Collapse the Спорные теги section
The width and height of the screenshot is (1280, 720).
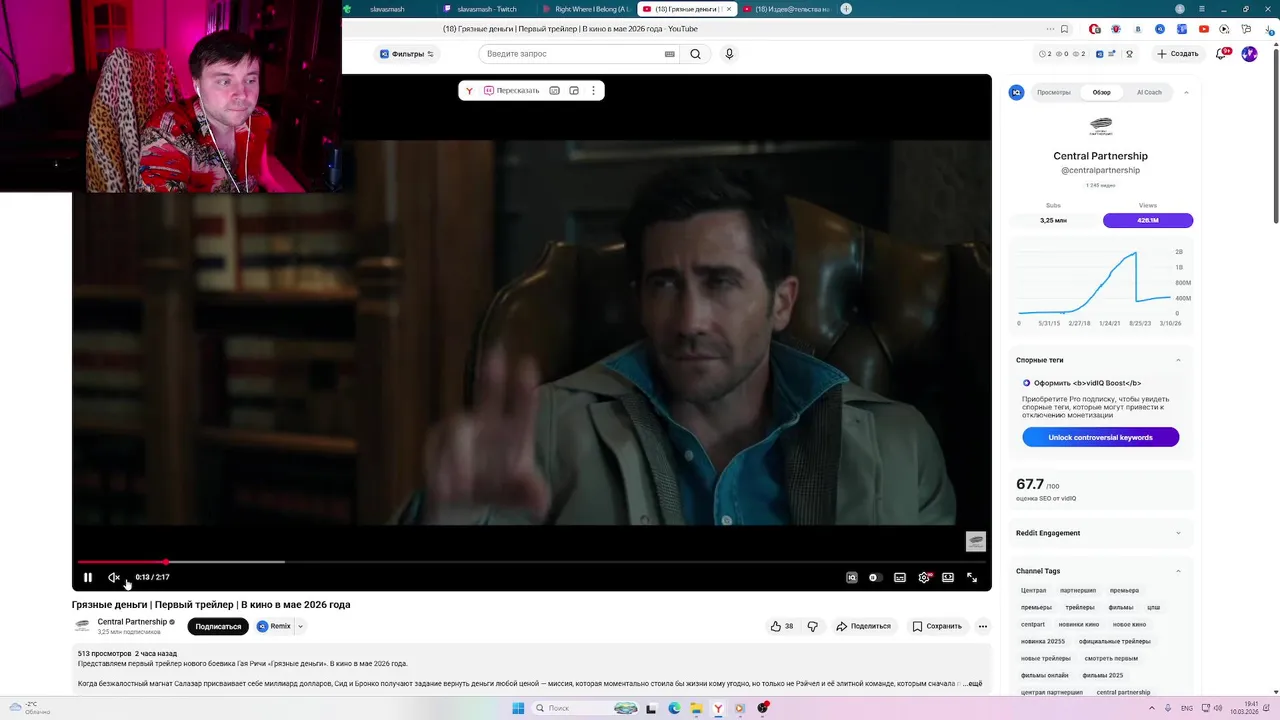(1178, 360)
